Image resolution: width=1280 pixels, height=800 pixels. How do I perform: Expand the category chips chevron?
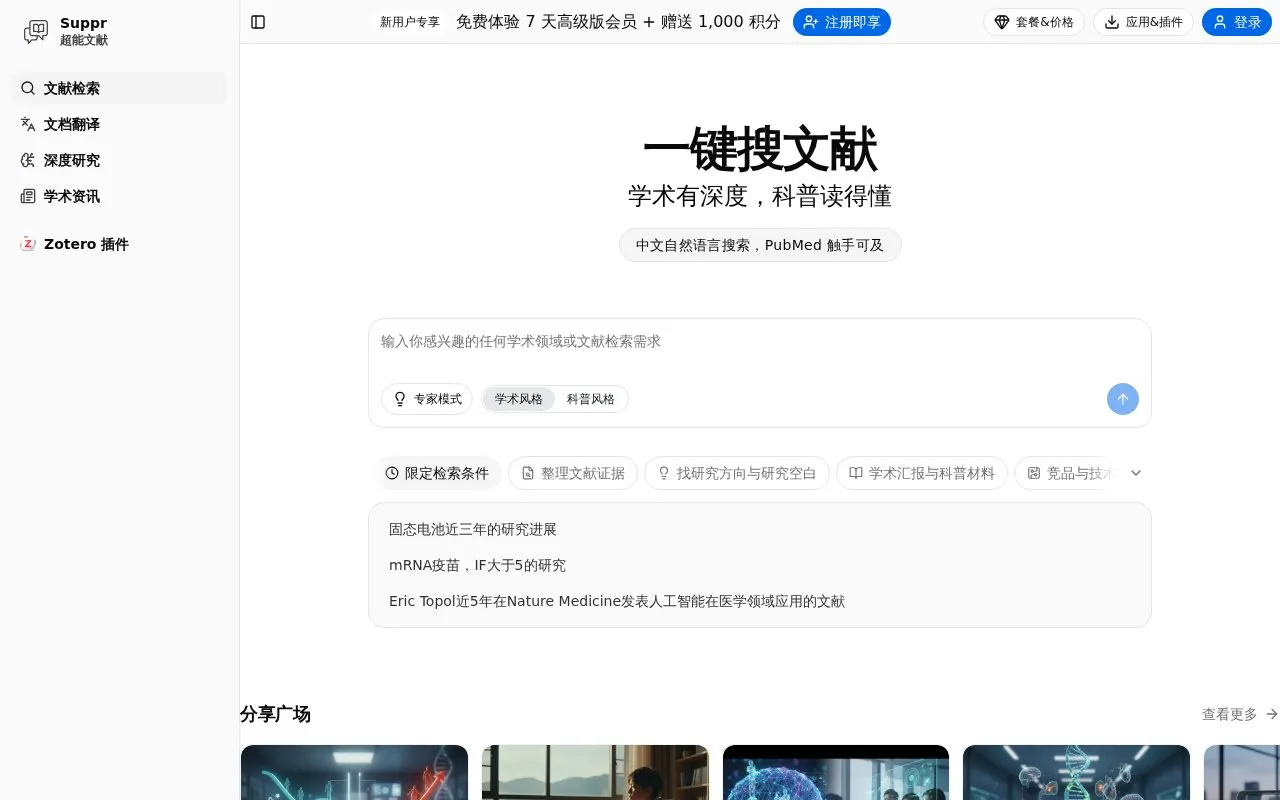[1136, 473]
